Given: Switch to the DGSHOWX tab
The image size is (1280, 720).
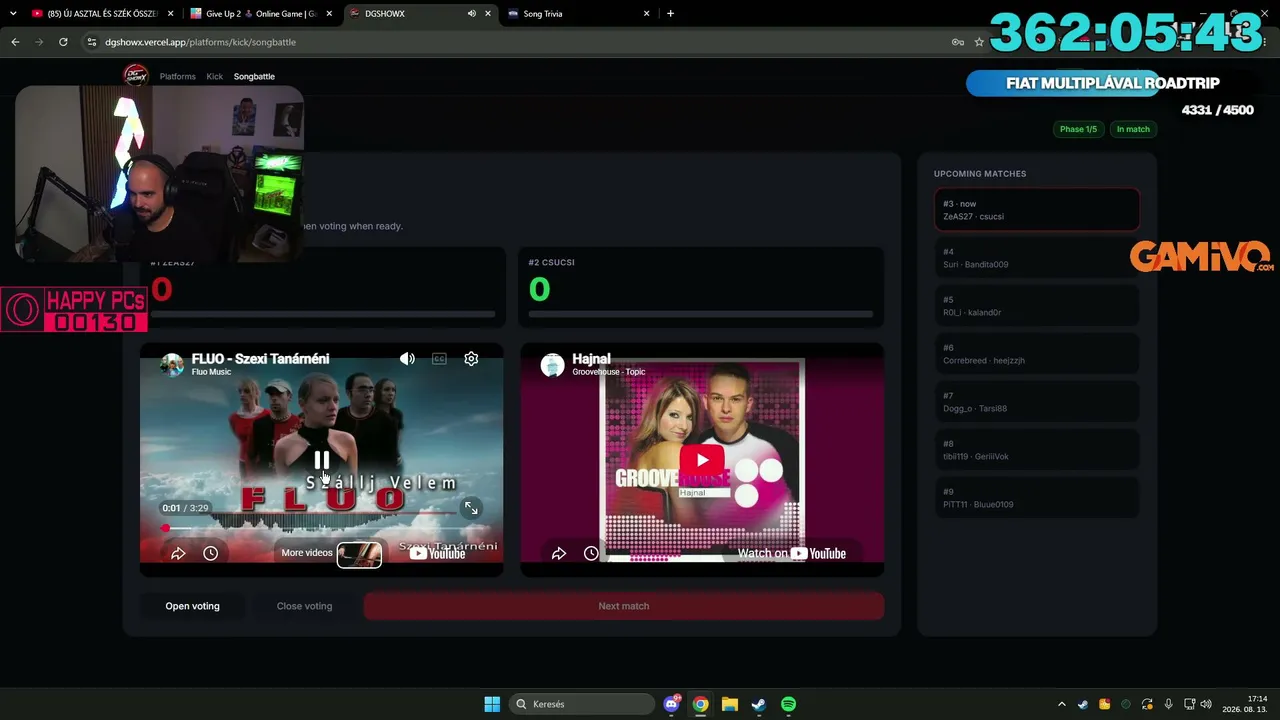Looking at the screenshot, I should (420, 14).
